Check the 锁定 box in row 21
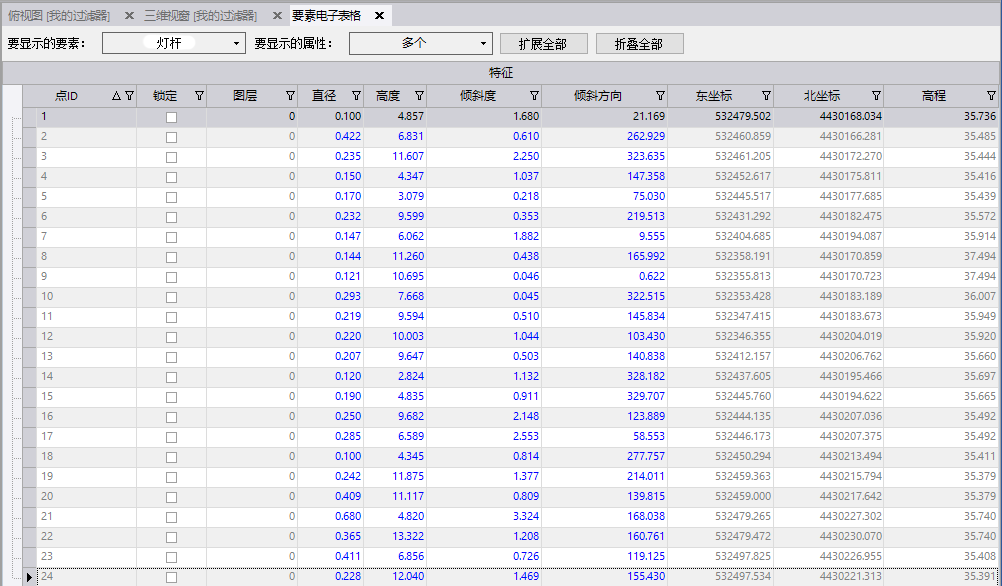This screenshot has height=586, width=1002. click(171, 517)
